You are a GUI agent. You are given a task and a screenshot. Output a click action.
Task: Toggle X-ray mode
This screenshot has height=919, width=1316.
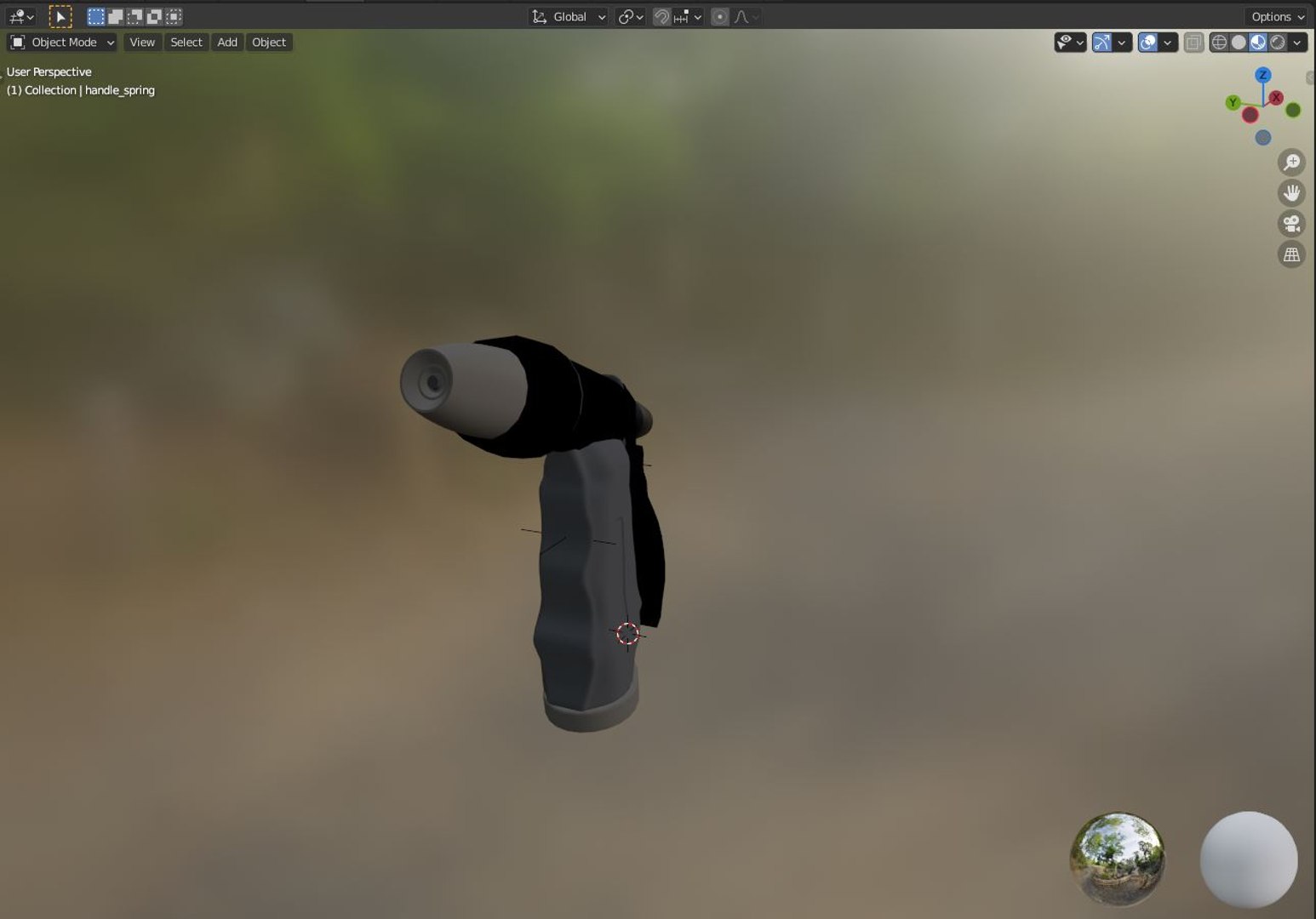1193,42
